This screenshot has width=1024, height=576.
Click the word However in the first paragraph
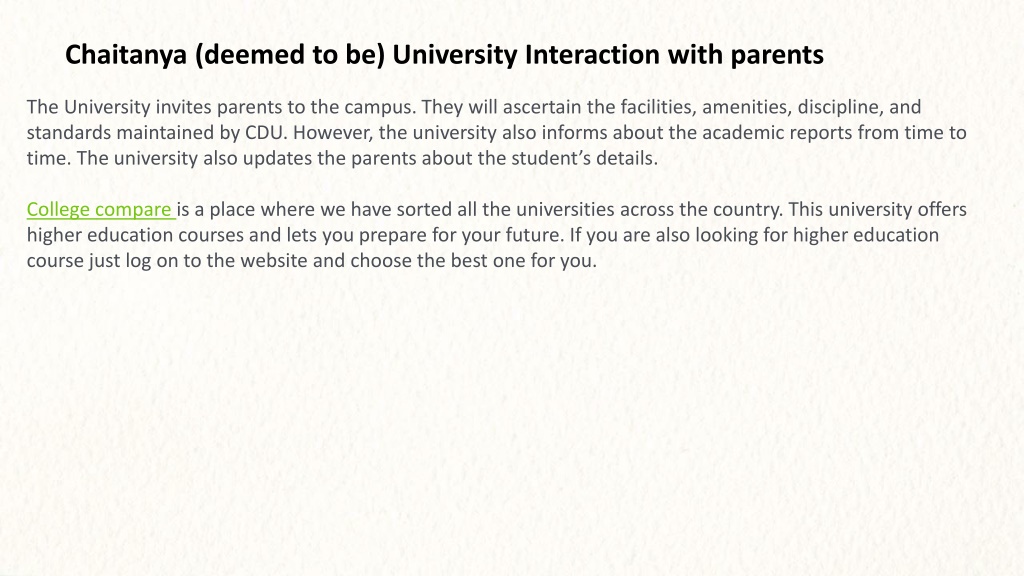pyautogui.click(x=331, y=133)
